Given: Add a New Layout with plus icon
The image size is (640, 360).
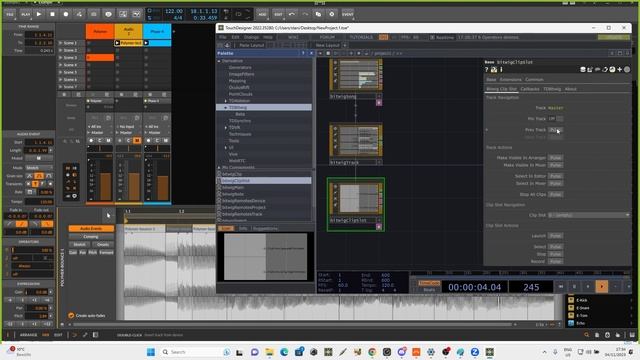Looking at the screenshot, I should (x=345, y=45).
